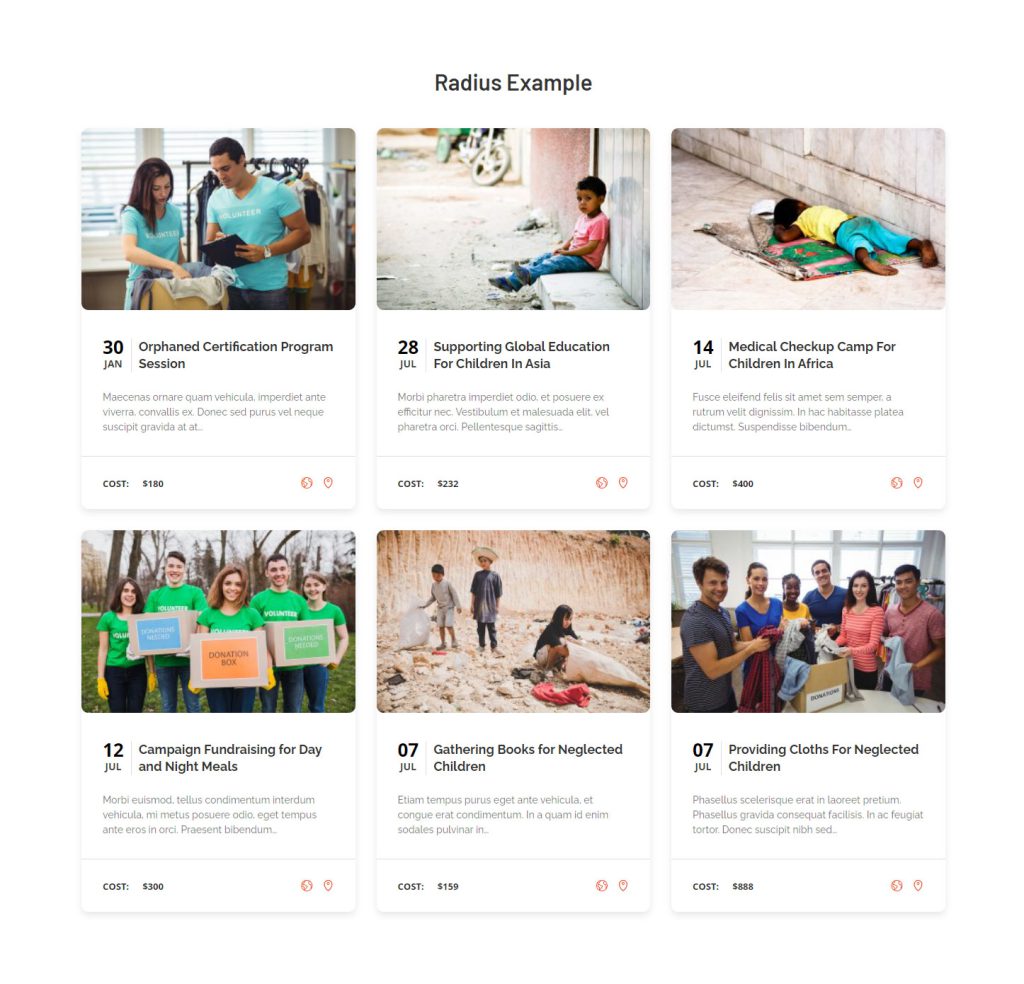Click globe icon on the $180 card
Image resolution: width=1024 pixels, height=984 pixels.
(306, 483)
